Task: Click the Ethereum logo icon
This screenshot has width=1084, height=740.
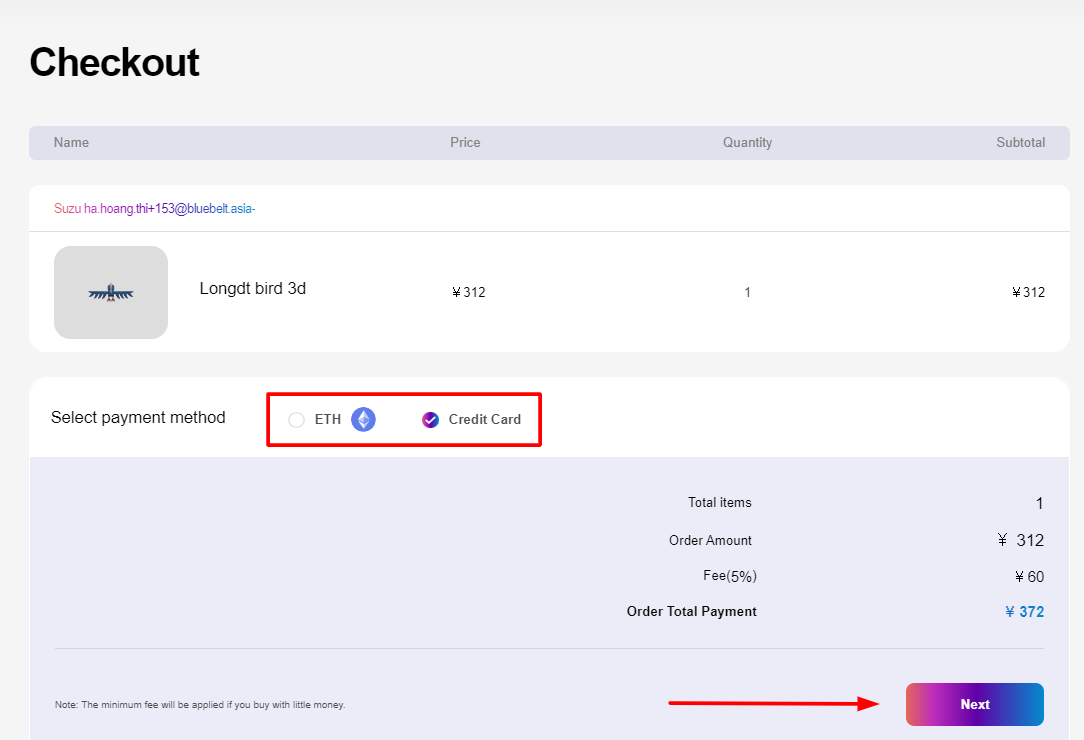Action: [x=362, y=419]
